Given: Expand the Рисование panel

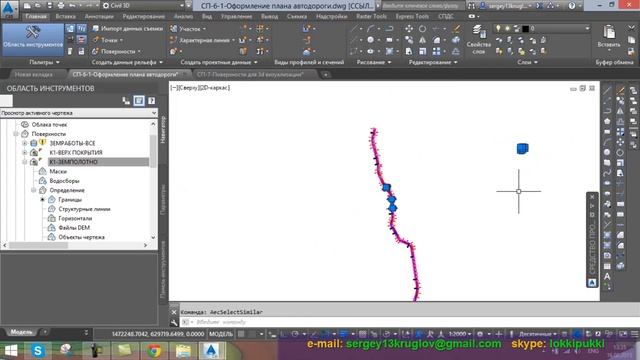Looking at the screenshot, I should tap(373, 62).
